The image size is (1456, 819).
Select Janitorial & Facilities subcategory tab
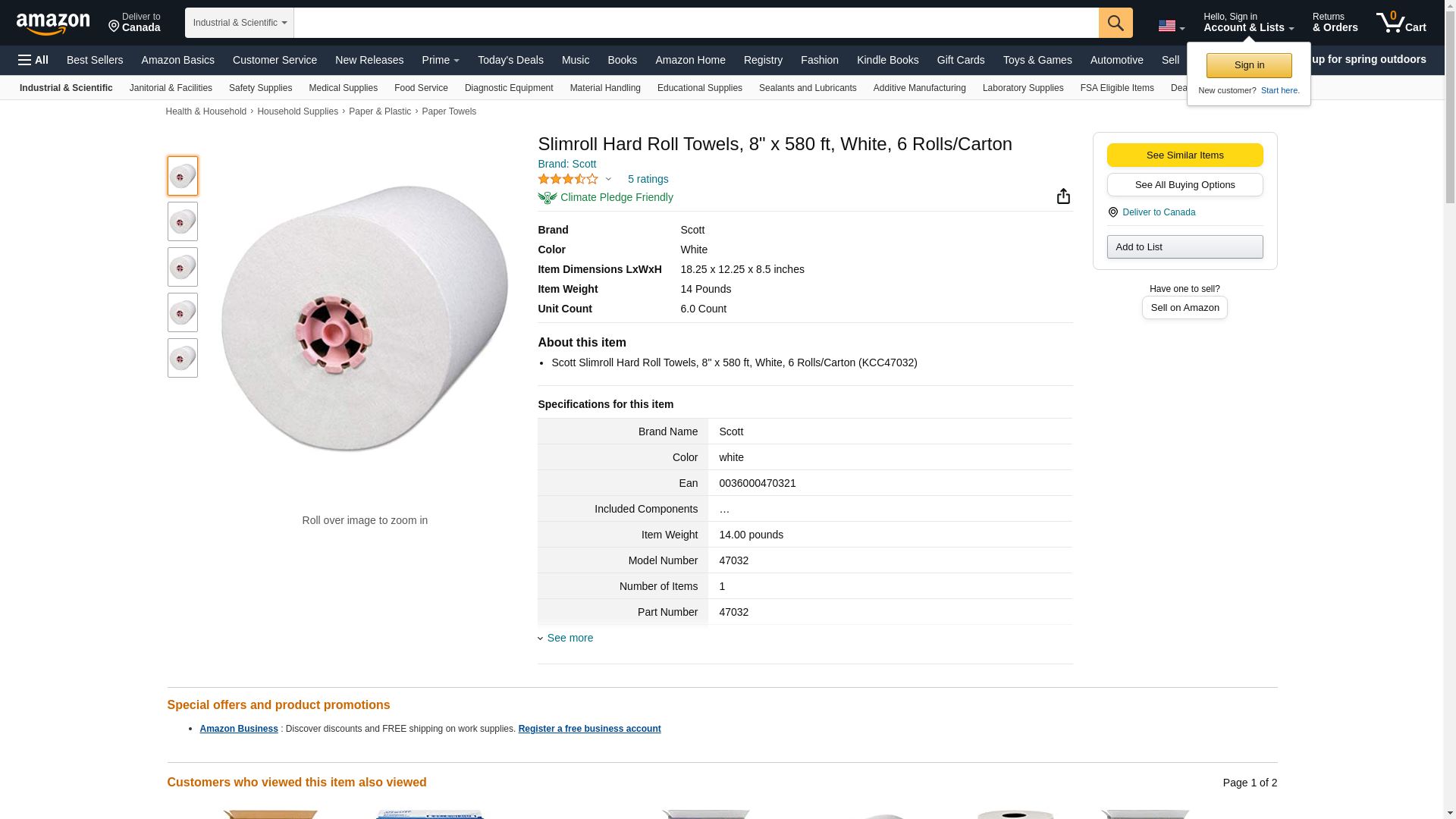(x=171, y=88)
